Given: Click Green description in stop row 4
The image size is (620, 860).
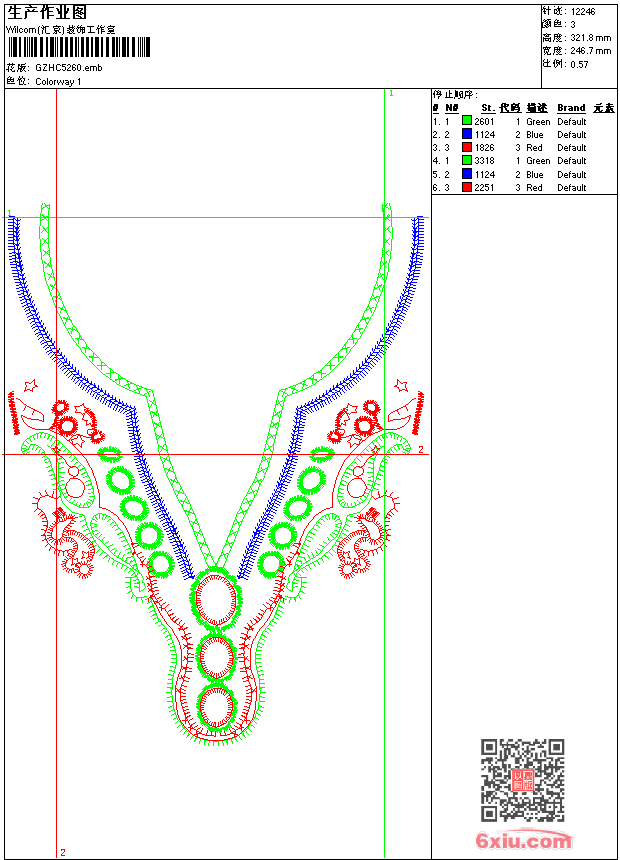Looking at the screenshot, I should pyautogui.click(x=538, y=161).
